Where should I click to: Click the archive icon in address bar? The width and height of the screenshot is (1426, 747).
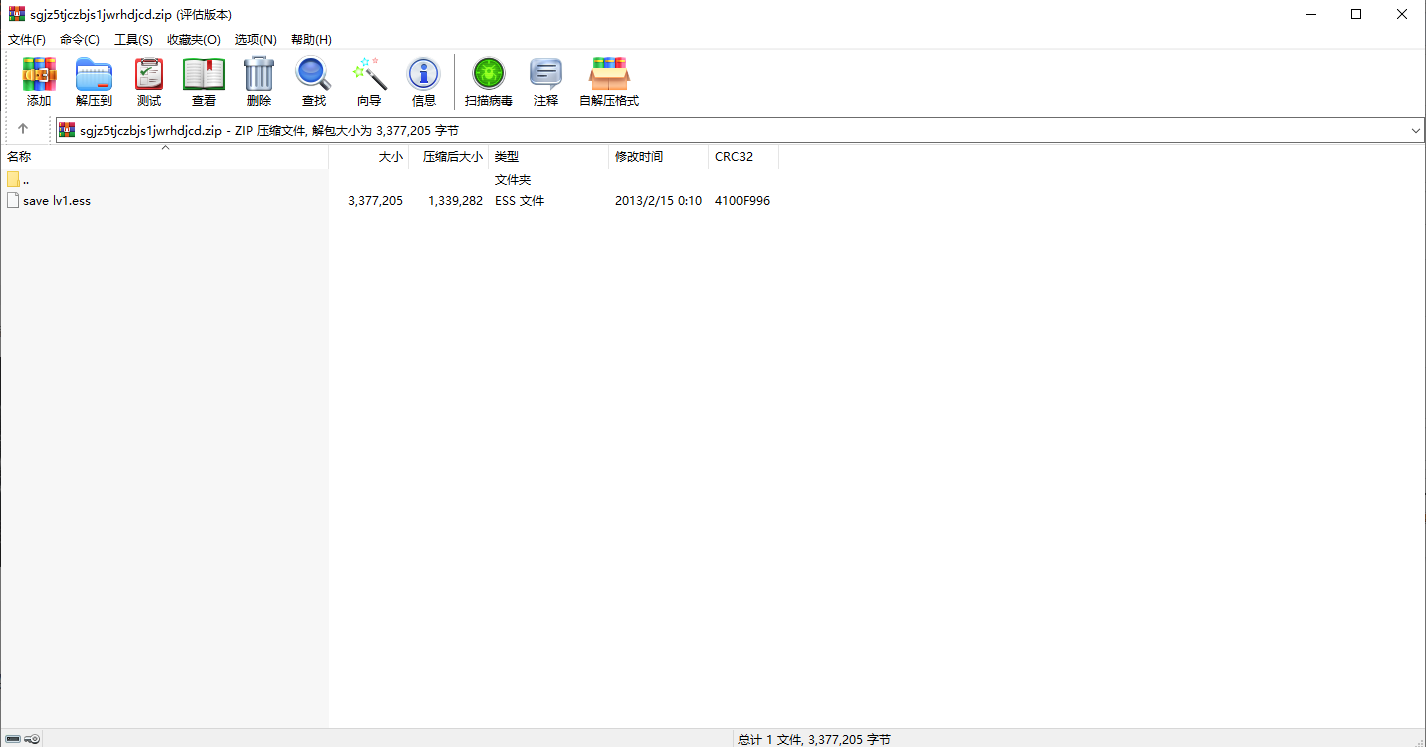[67, 130]
